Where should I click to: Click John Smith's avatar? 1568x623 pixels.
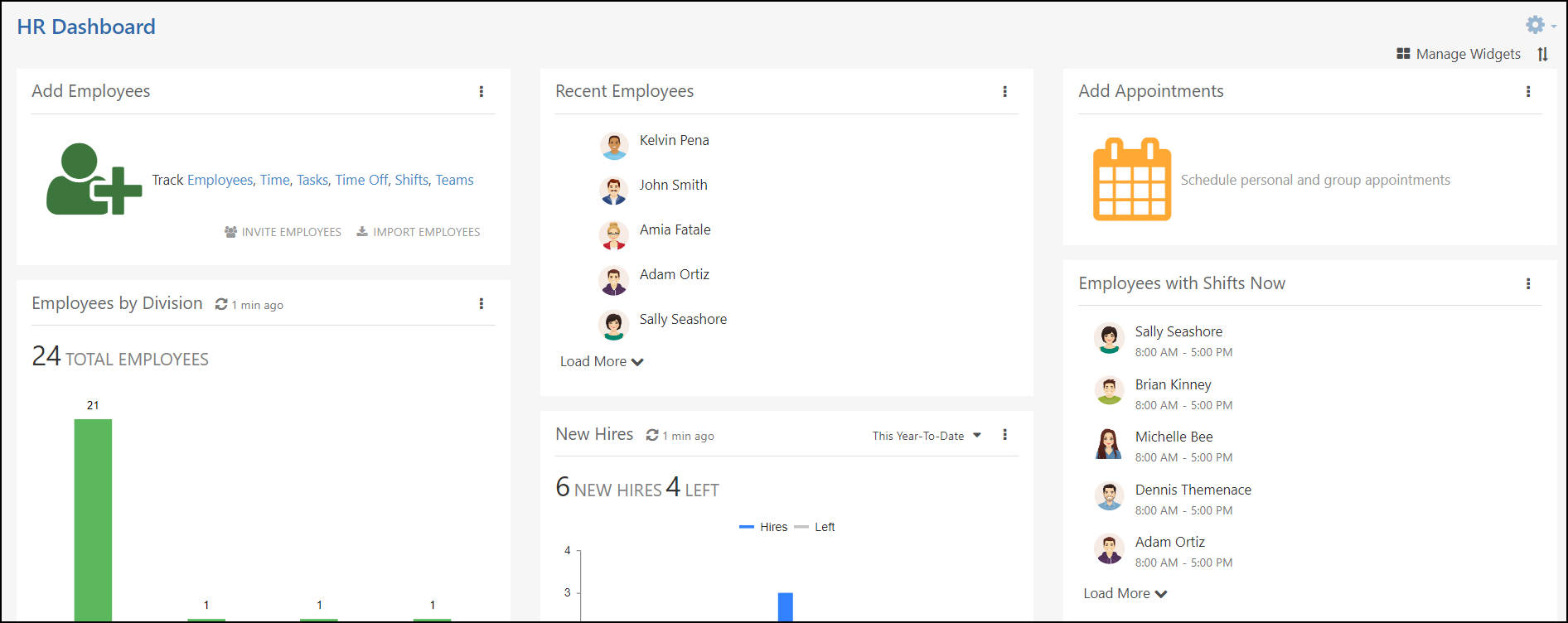tap(614, 191)
